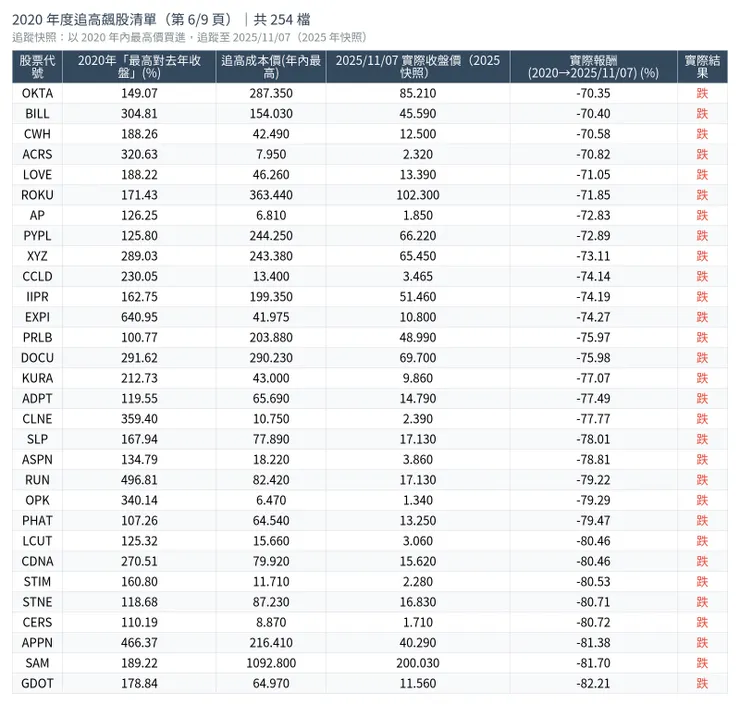This screenshot has width=740, height=706.
Task: Select the OPK ticker cell
Action: (x=37, y=500)
